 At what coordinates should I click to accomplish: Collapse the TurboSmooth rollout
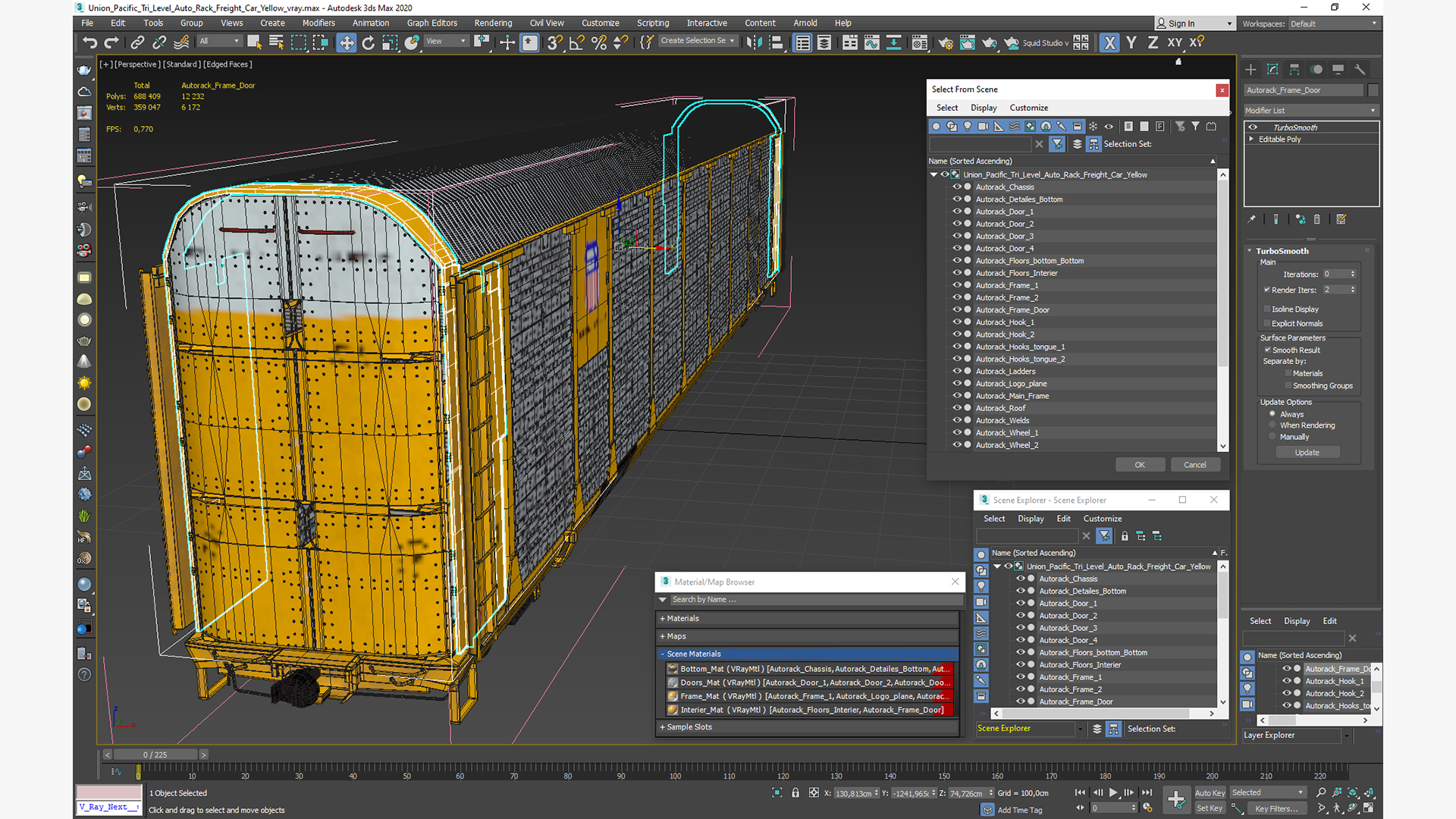(1250, 251)
